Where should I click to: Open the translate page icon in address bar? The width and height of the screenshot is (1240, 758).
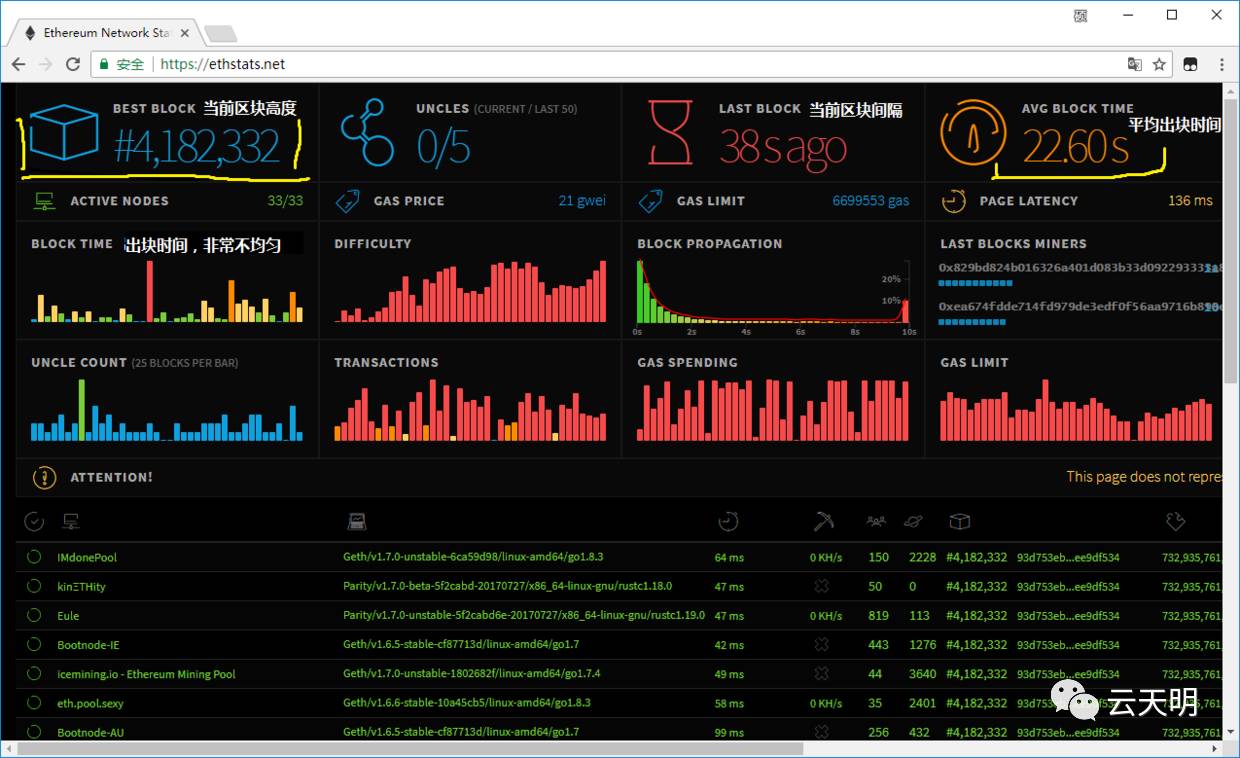point(1134,64)
